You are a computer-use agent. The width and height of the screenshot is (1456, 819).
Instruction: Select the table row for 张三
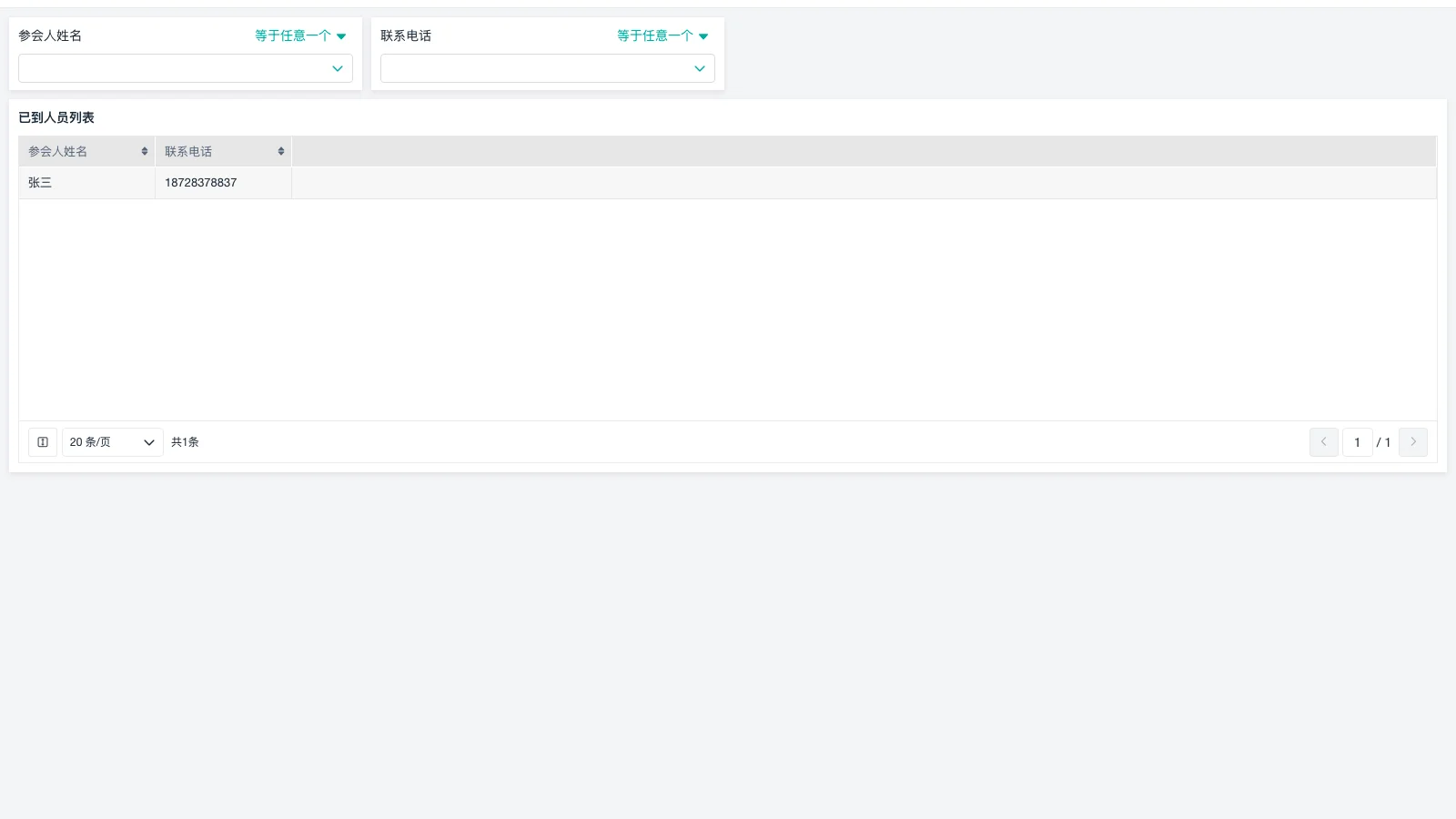point(40,182)
